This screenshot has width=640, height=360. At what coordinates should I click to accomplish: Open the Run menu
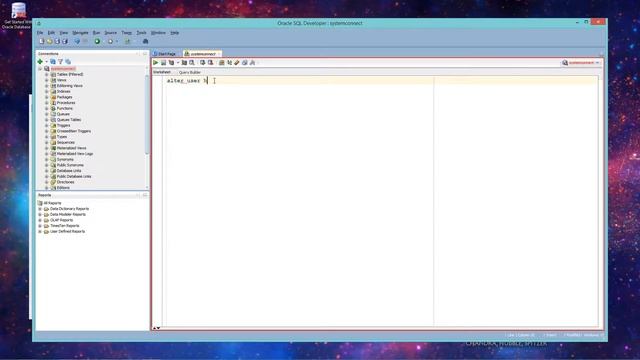[96, 33]
